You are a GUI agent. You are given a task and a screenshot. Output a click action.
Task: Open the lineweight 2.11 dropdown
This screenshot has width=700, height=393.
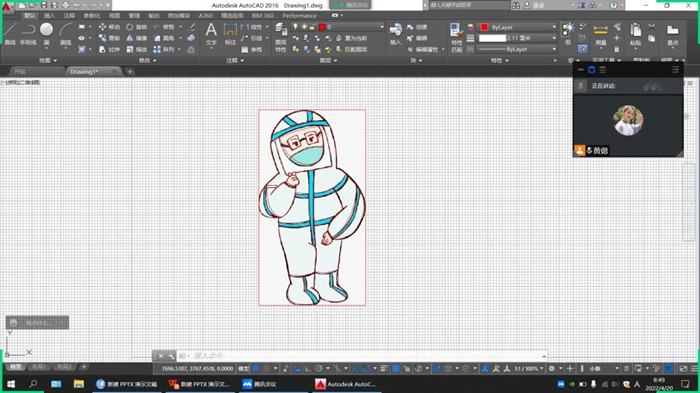(517, 38)
